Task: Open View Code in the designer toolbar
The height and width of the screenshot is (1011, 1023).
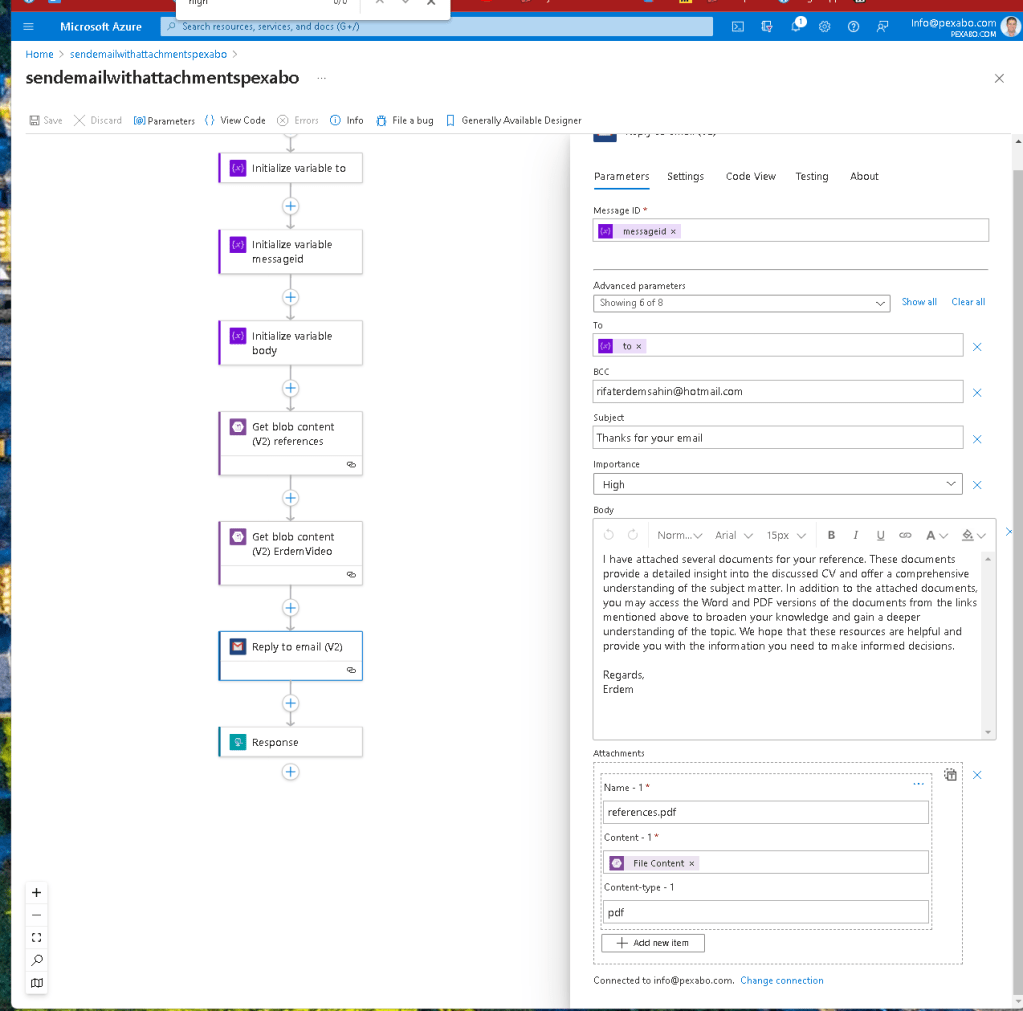Action: [235, 121]
